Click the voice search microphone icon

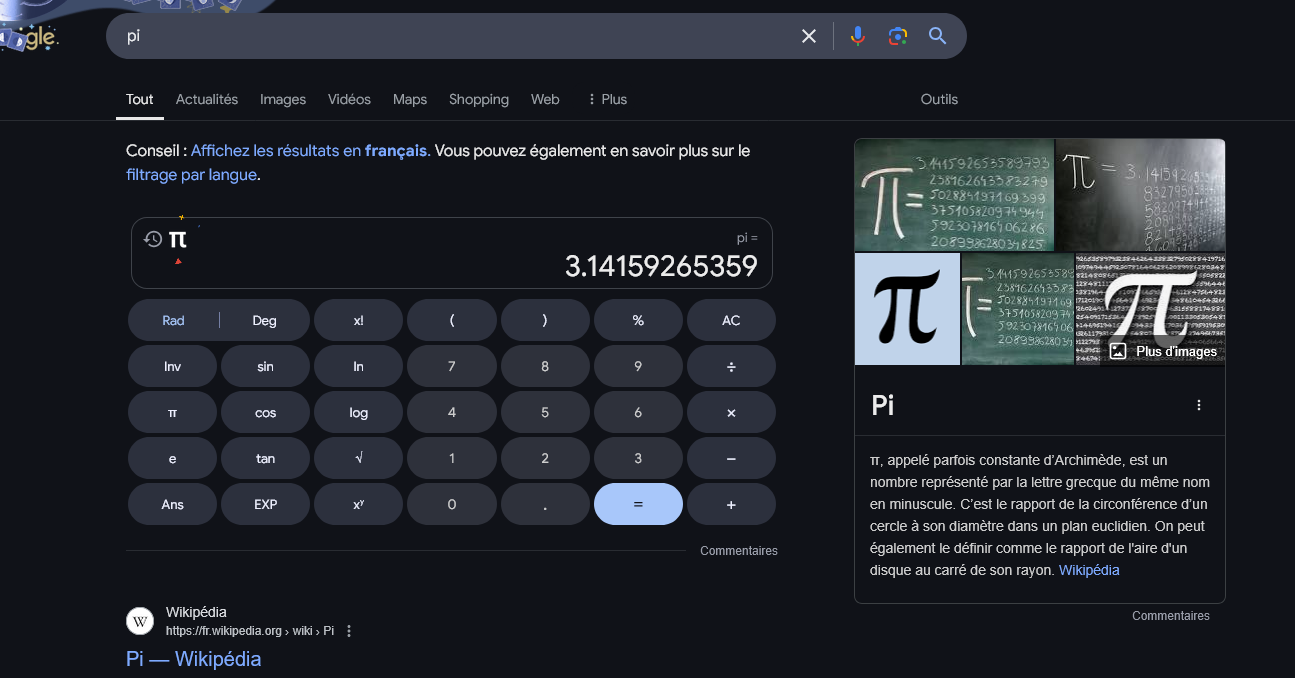pyautogui.click(x=857, y=36)
